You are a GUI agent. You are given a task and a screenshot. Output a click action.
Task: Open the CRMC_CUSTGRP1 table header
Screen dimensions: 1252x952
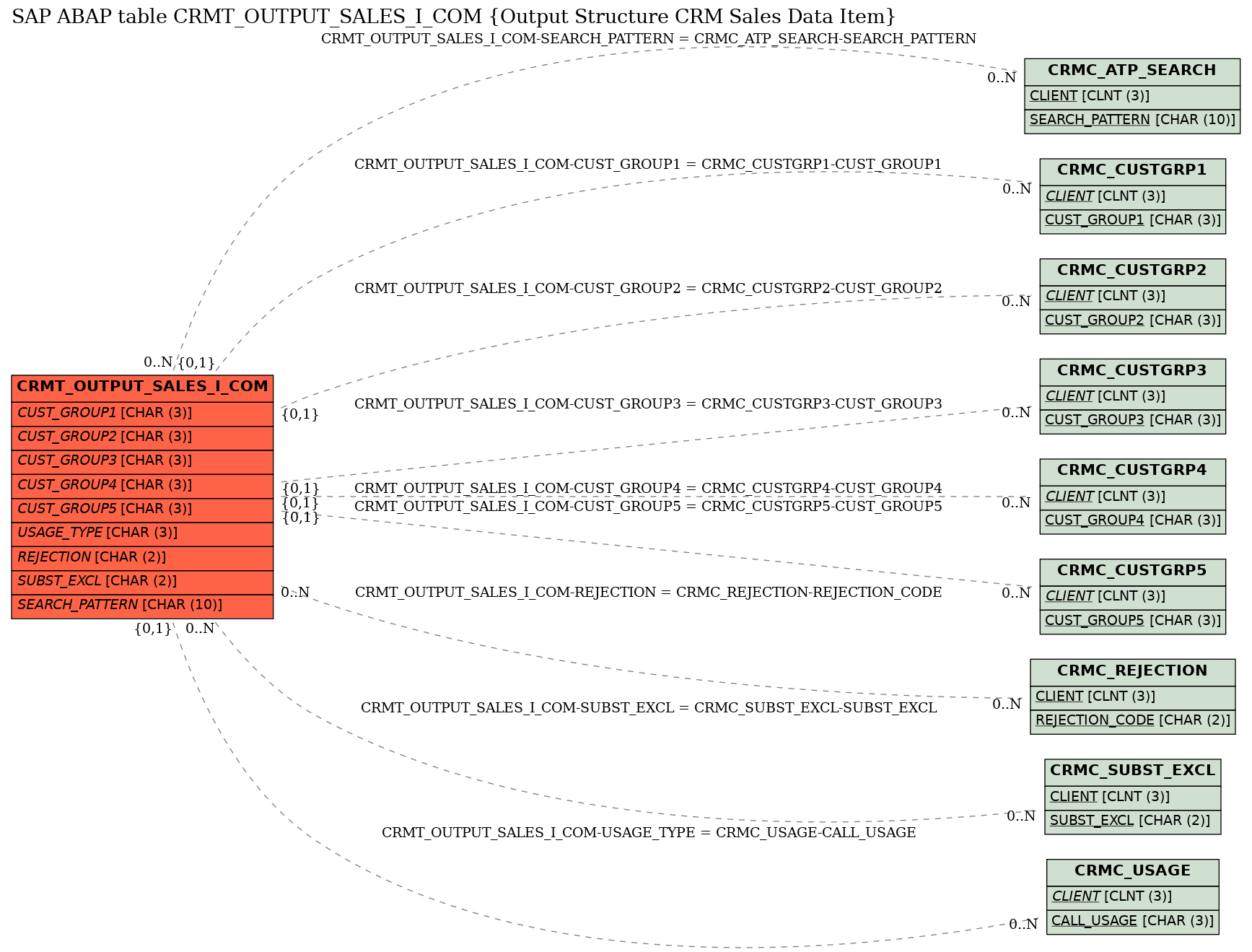(x=1132, y=171)
